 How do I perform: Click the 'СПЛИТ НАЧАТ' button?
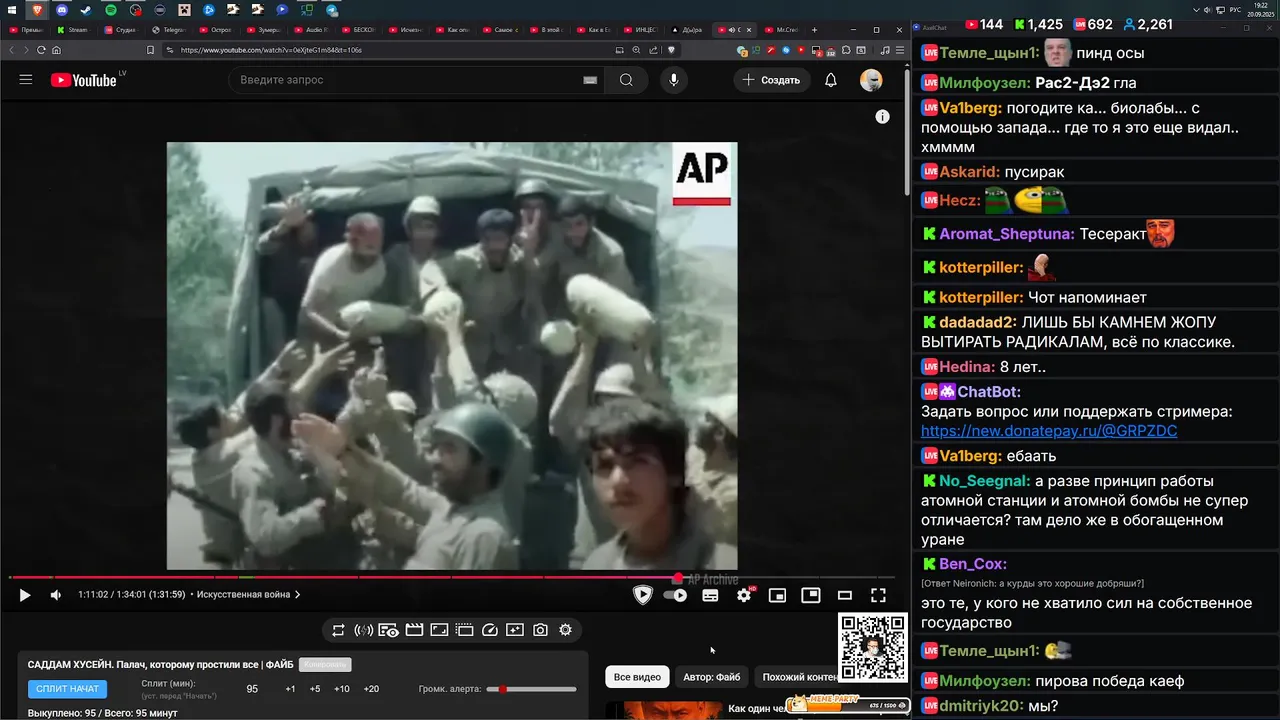pos(68,689)
